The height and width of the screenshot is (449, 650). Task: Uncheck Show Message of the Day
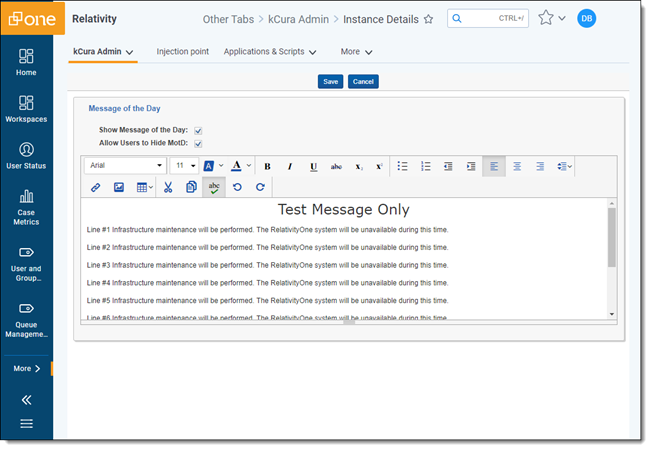click(198, 130)
